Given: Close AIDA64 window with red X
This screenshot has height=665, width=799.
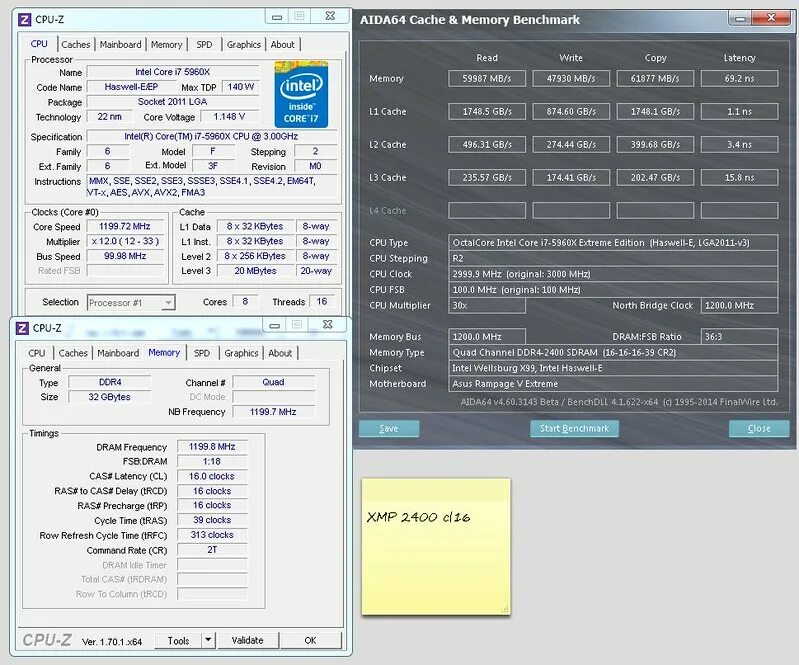Looking at the screenshot, I should coord(771,18).
